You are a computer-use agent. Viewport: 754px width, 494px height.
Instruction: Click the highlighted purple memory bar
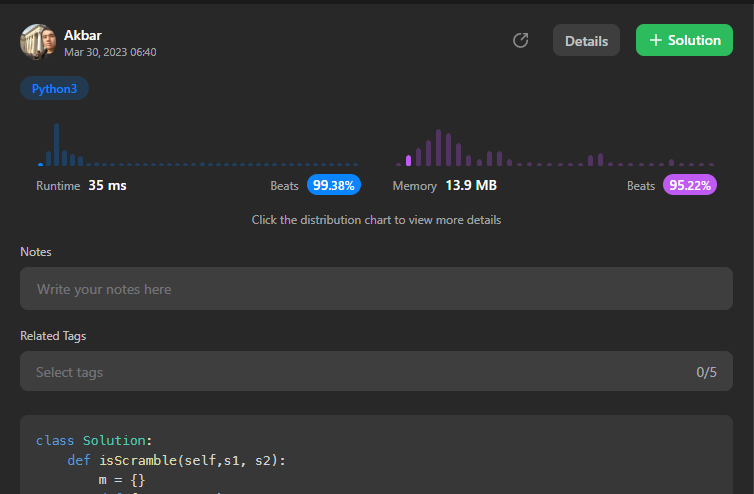point(408,160)
